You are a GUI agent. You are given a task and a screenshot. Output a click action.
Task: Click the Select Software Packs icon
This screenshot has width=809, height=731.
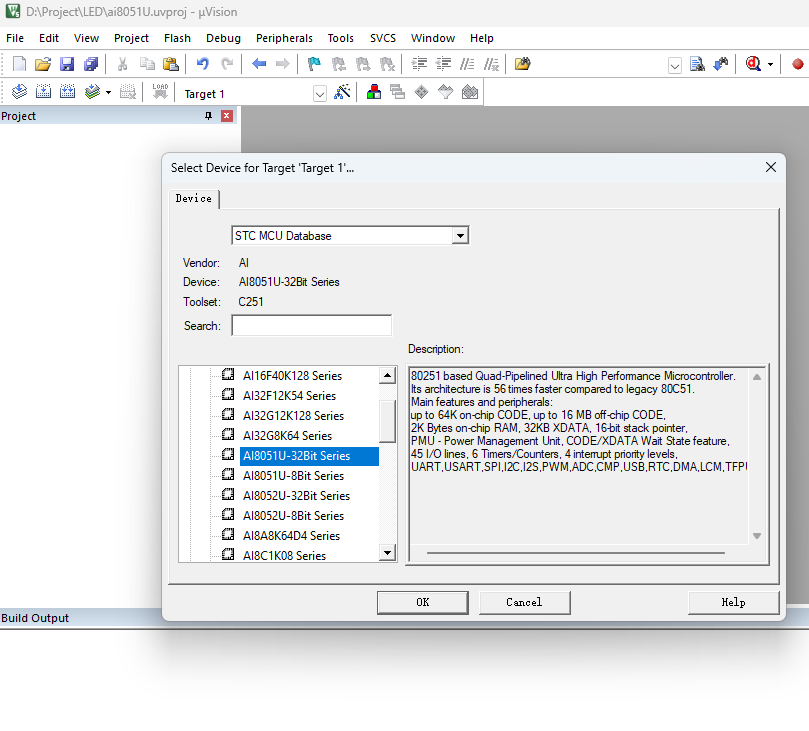pyautogui.click(x=445, y=92)
